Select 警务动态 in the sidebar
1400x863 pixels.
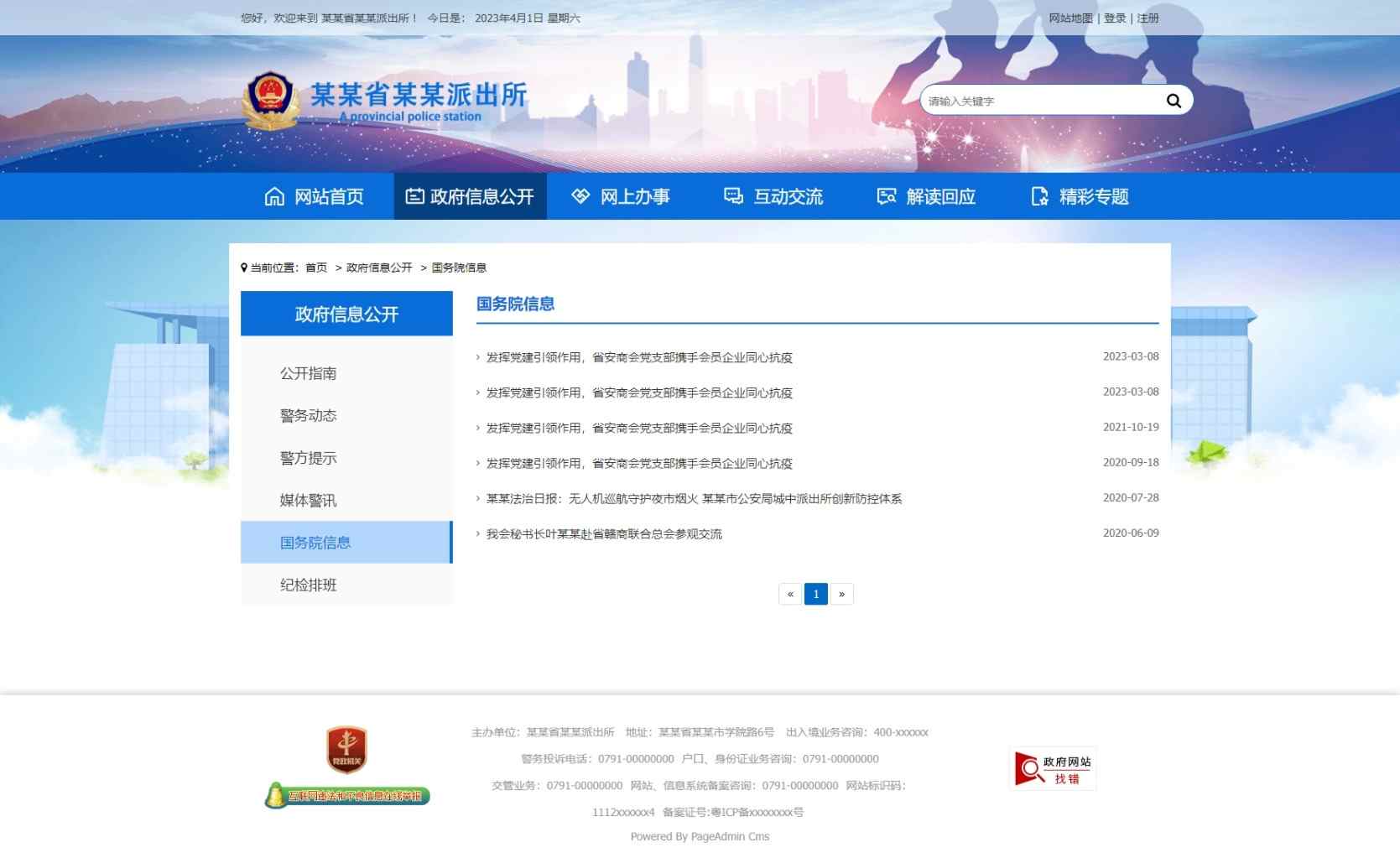(x=308, y=415)
